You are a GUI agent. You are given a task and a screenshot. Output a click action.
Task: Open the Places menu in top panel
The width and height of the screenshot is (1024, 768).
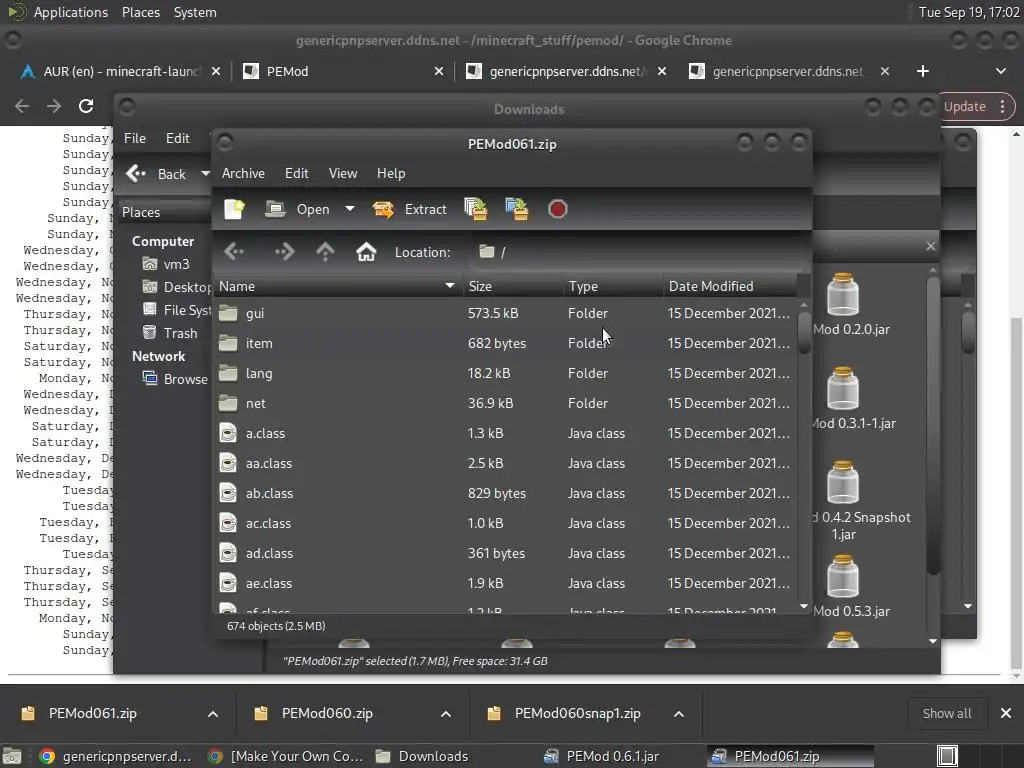coord(140,12)
